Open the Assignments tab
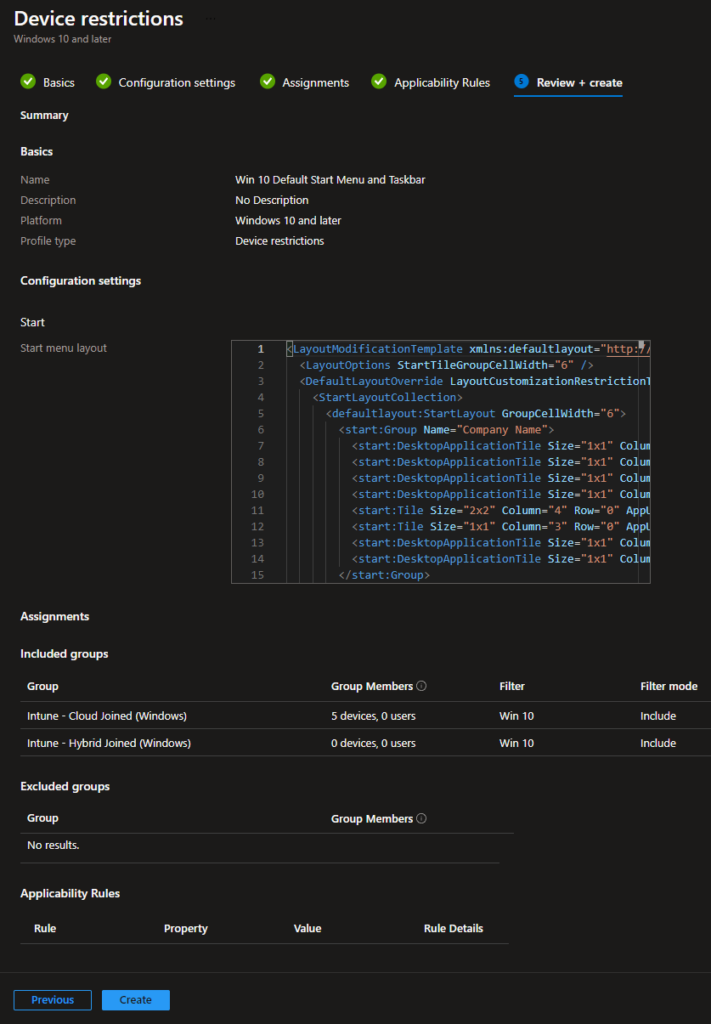 tap(314, 82)
